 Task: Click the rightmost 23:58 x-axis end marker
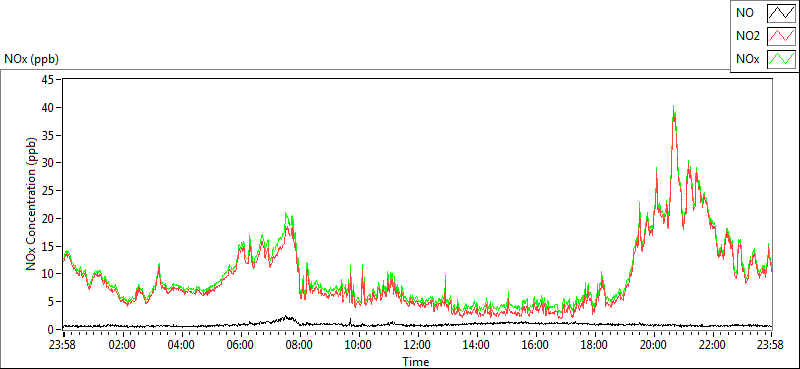coord(771,344)
